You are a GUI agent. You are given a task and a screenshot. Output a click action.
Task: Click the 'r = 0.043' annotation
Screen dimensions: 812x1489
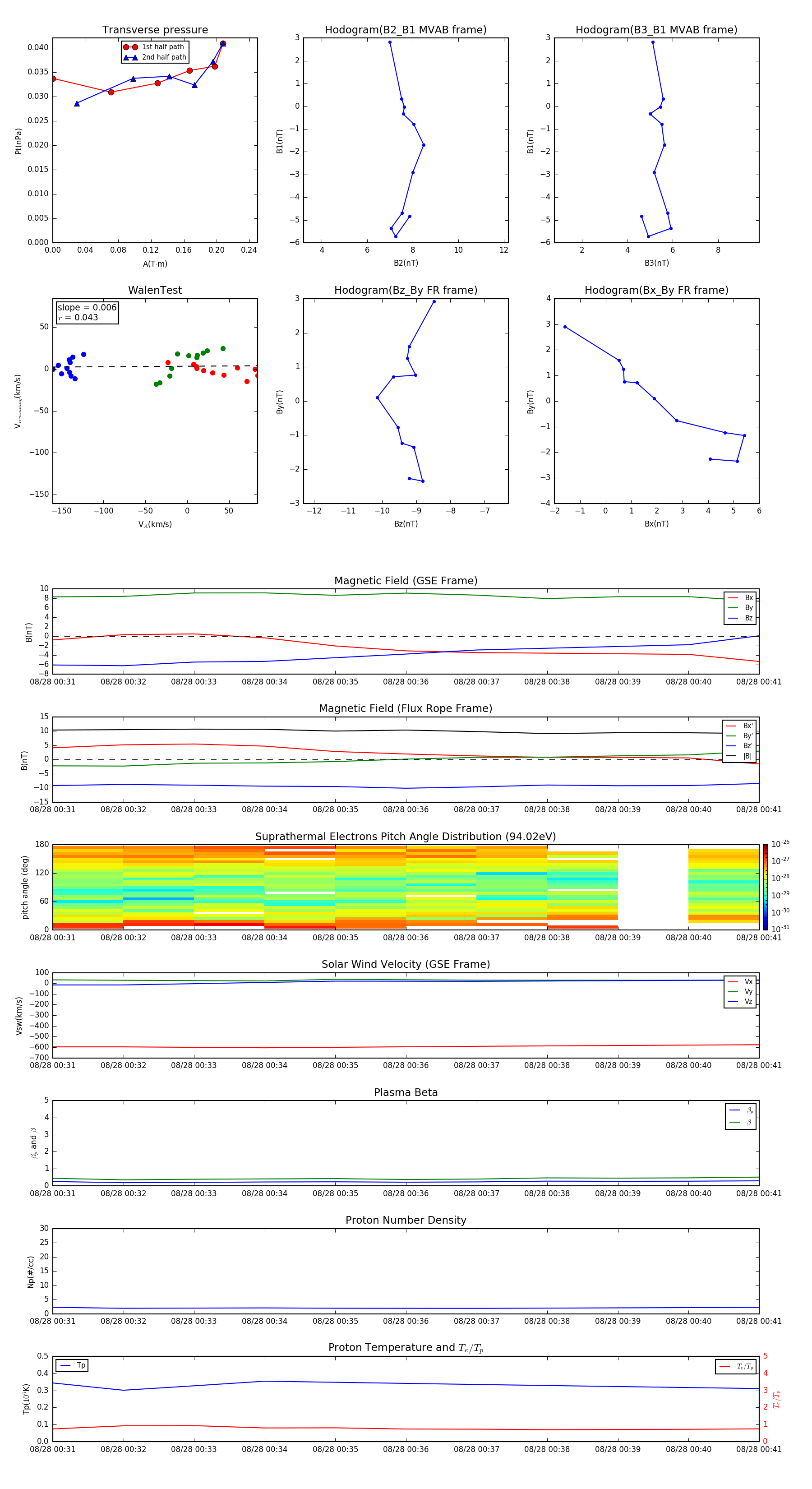(x=78, y=317)
